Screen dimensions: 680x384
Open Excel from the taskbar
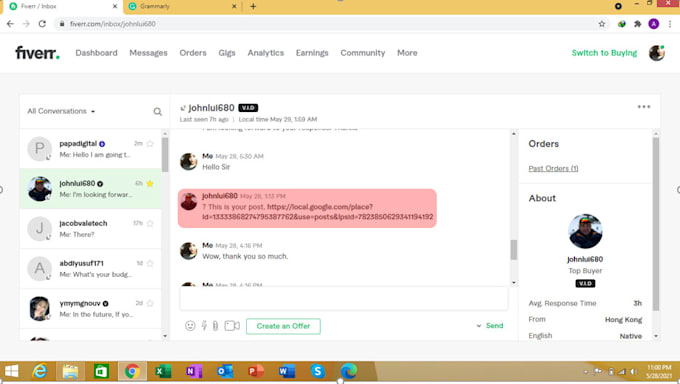[163, 371]
